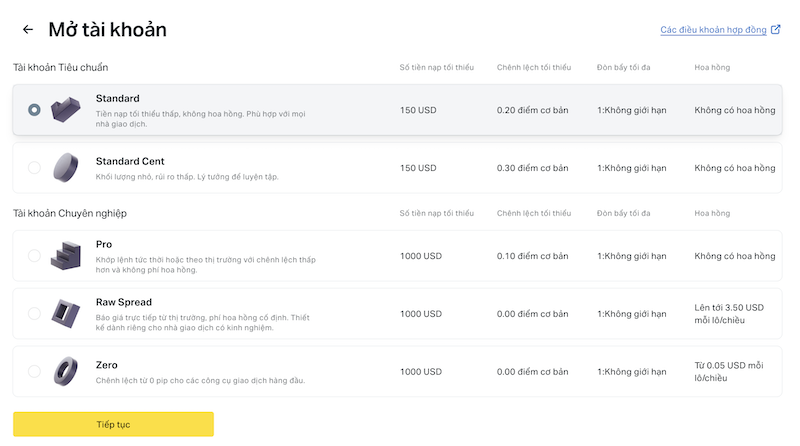Select the Raw Spread radio button

34,313
